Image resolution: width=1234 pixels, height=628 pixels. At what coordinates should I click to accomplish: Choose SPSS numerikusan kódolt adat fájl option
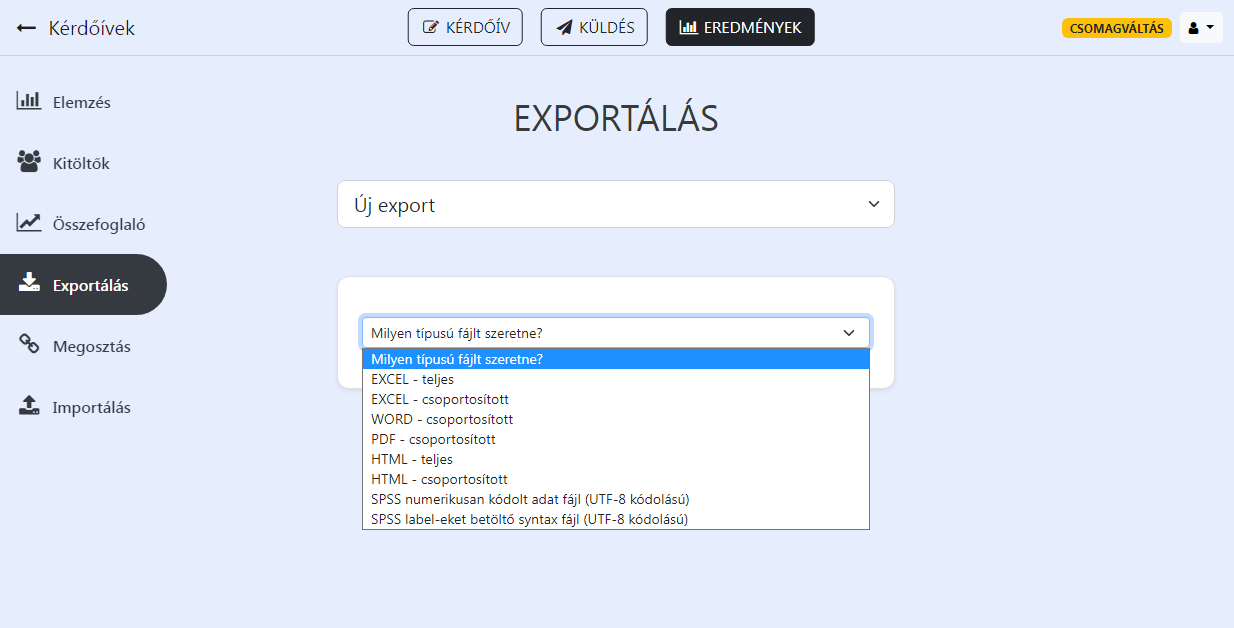point(616,499)
